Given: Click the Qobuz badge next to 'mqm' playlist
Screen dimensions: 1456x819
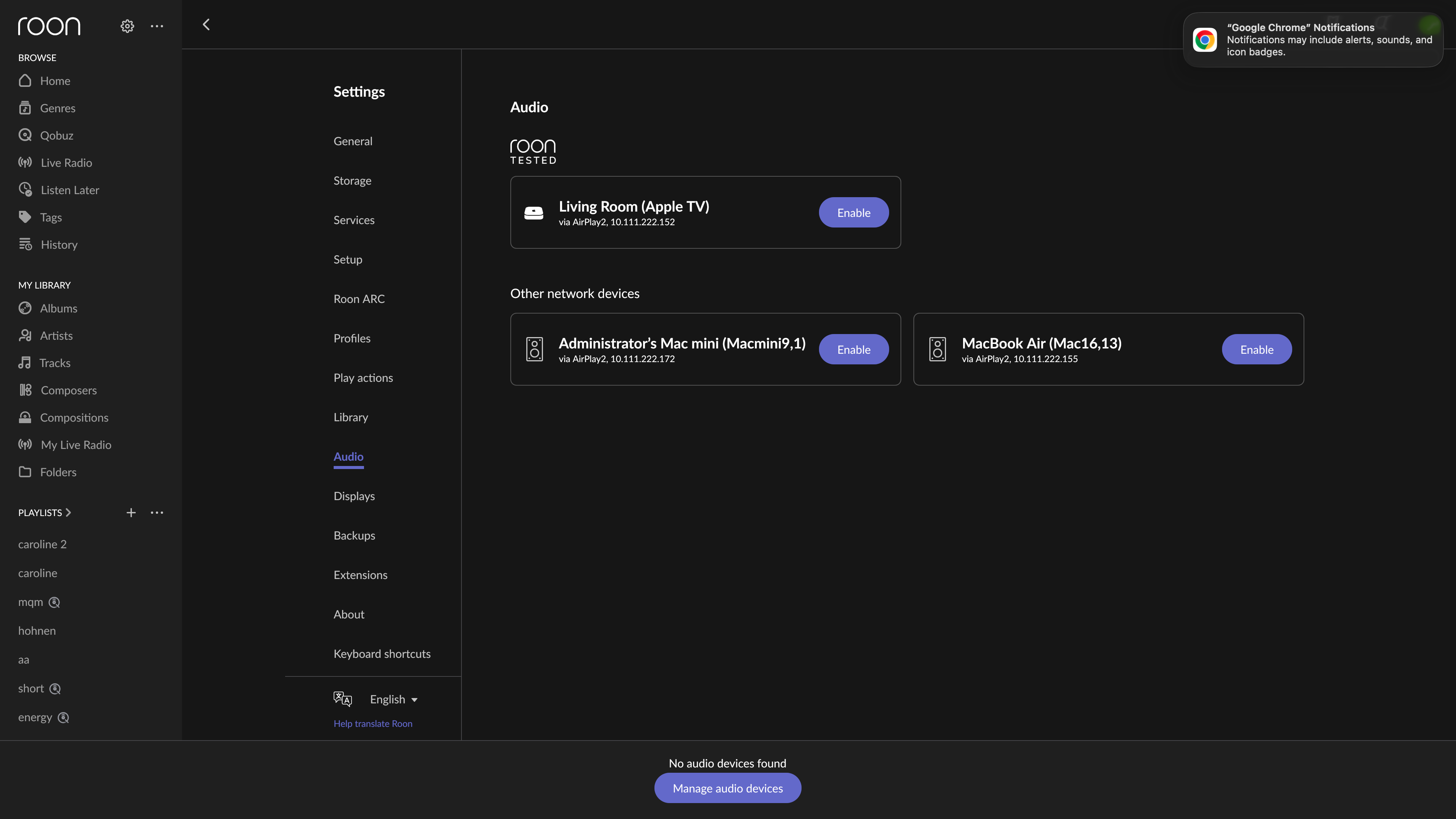Looking at the screenshot, I should (x=54, y=602).
